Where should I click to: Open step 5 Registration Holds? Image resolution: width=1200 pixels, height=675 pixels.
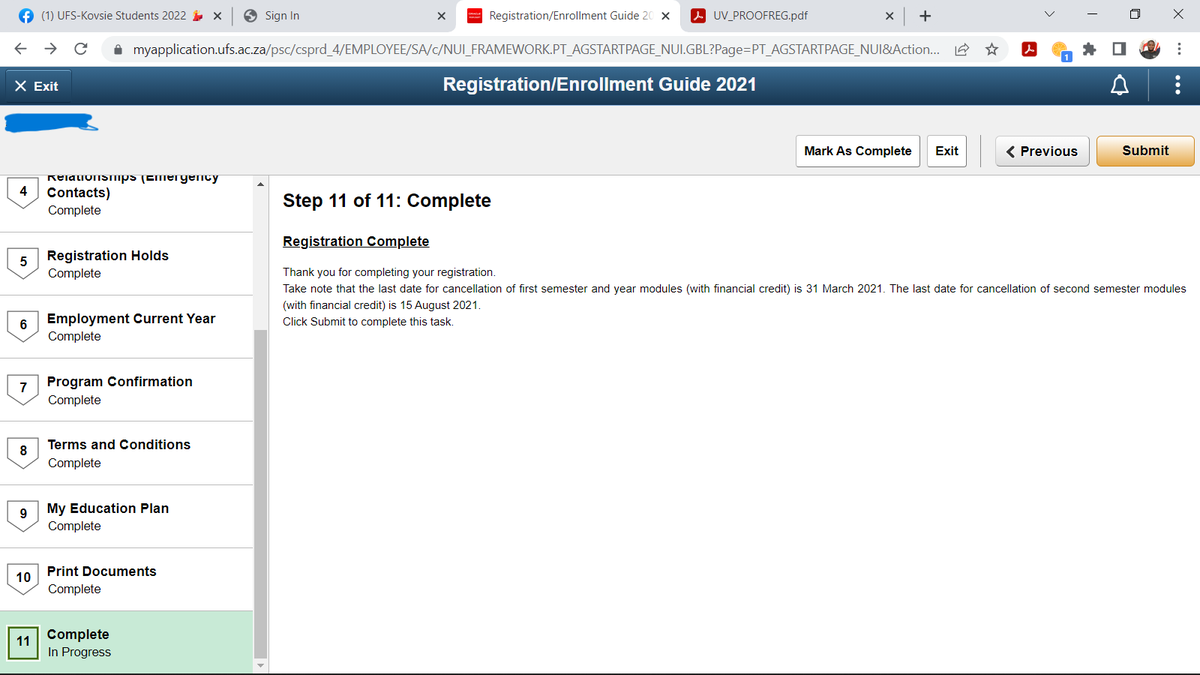[x=126, y=264]
